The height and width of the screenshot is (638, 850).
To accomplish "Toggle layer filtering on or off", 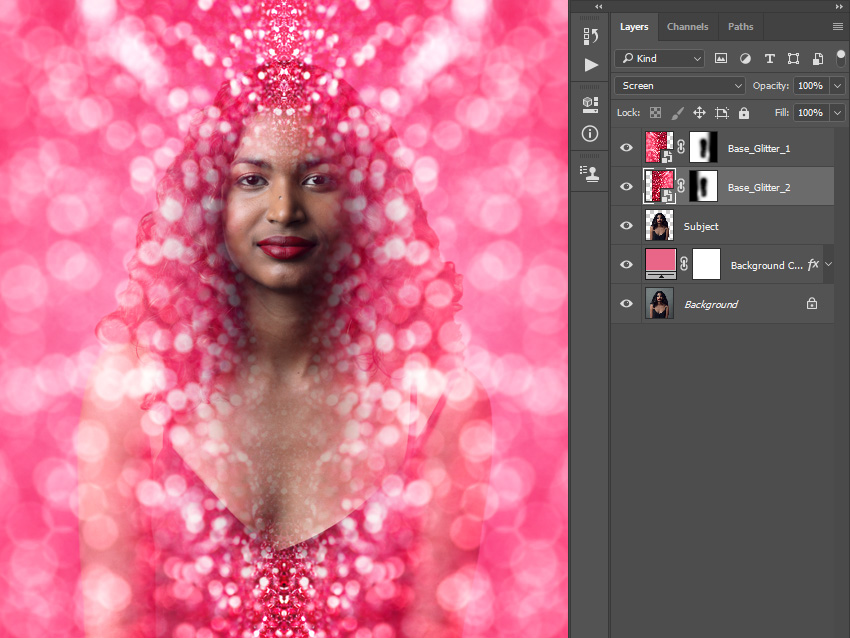I will click(x=841, y=57).
